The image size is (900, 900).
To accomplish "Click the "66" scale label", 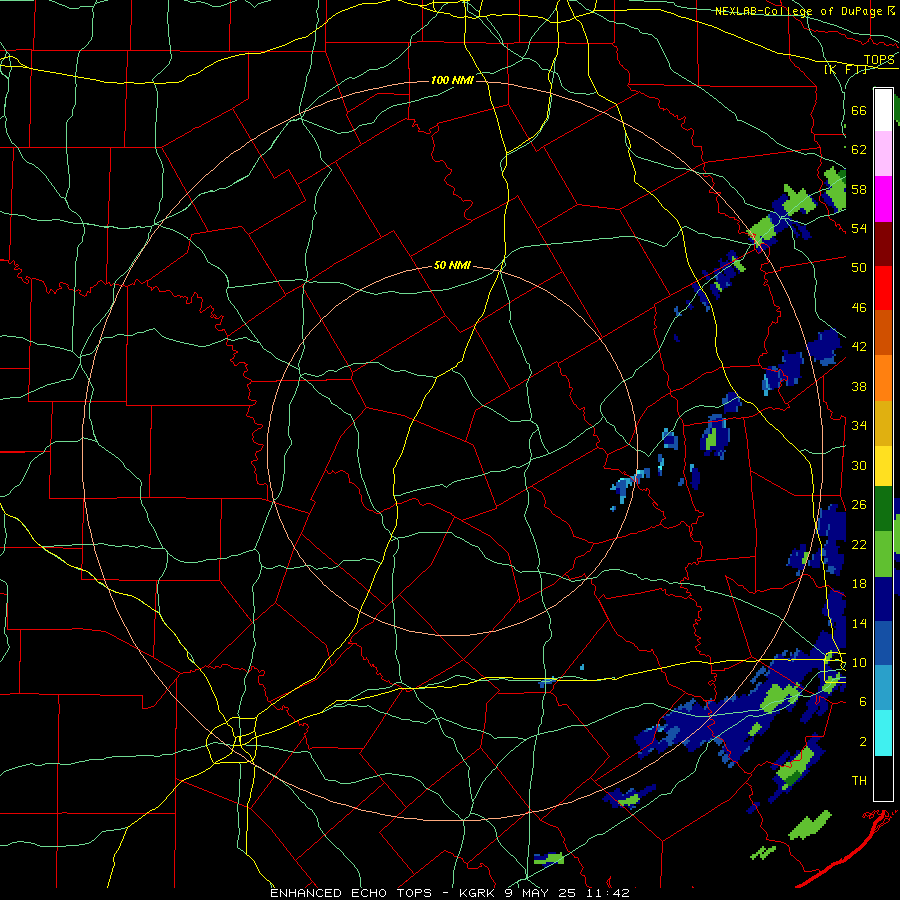I will tap(859, 110).
